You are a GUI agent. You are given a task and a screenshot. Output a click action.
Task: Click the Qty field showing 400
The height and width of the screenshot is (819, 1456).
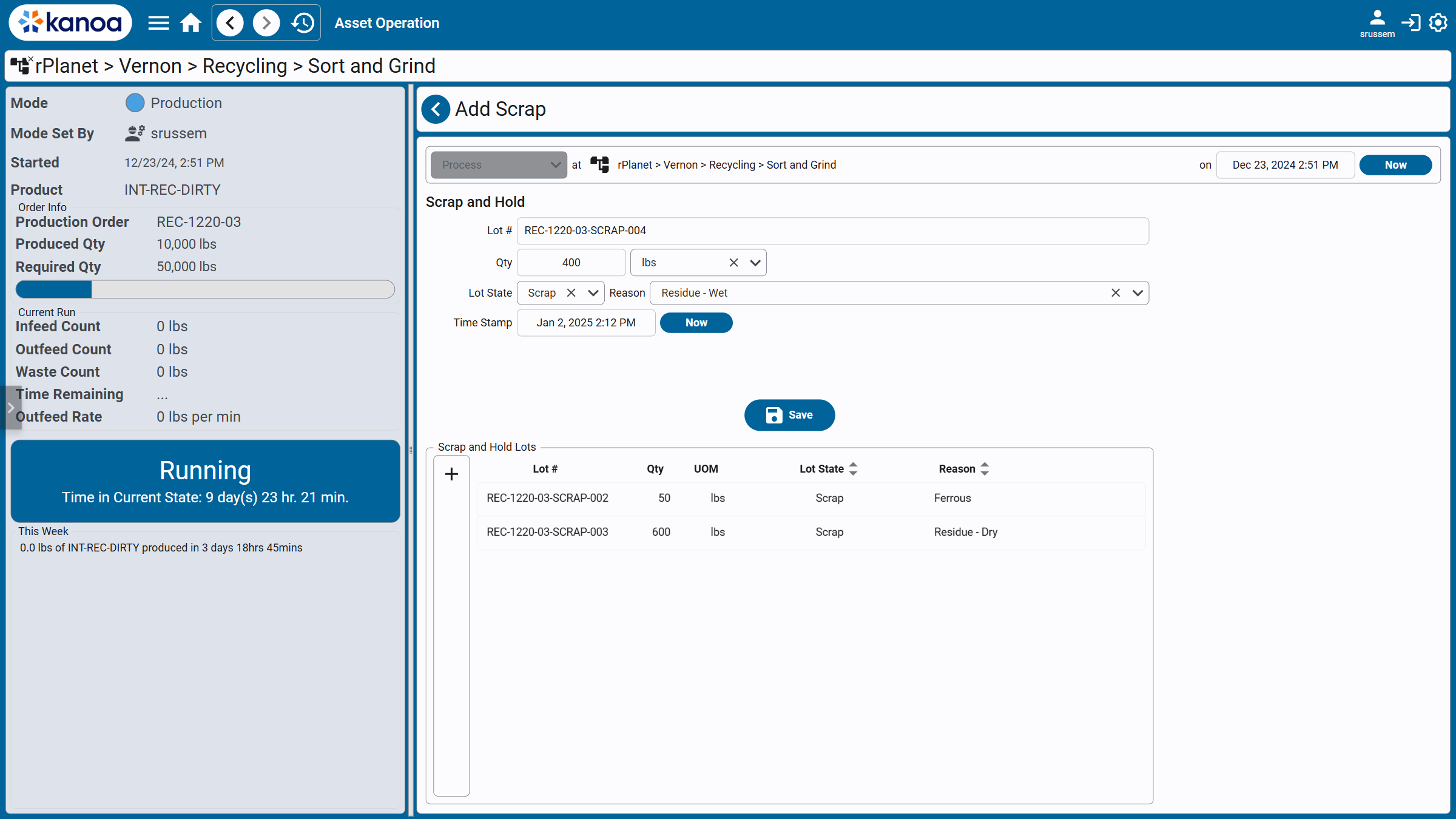(x=571, y=263)
